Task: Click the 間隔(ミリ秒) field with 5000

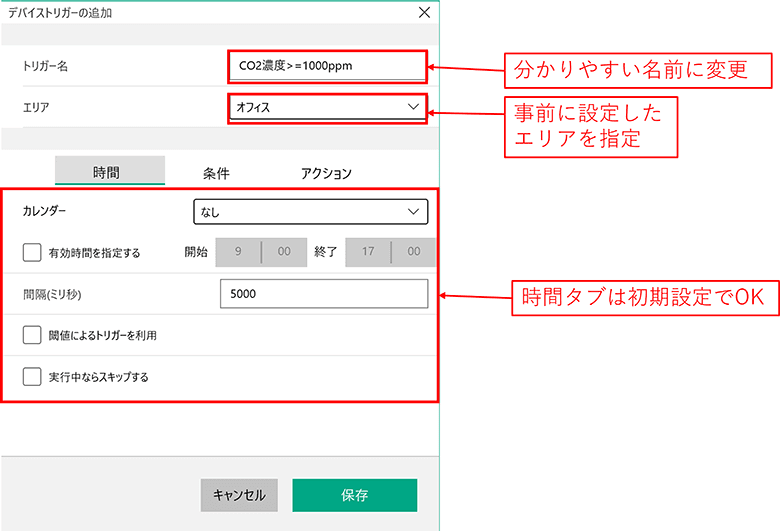Action: [x=324, y=294]
